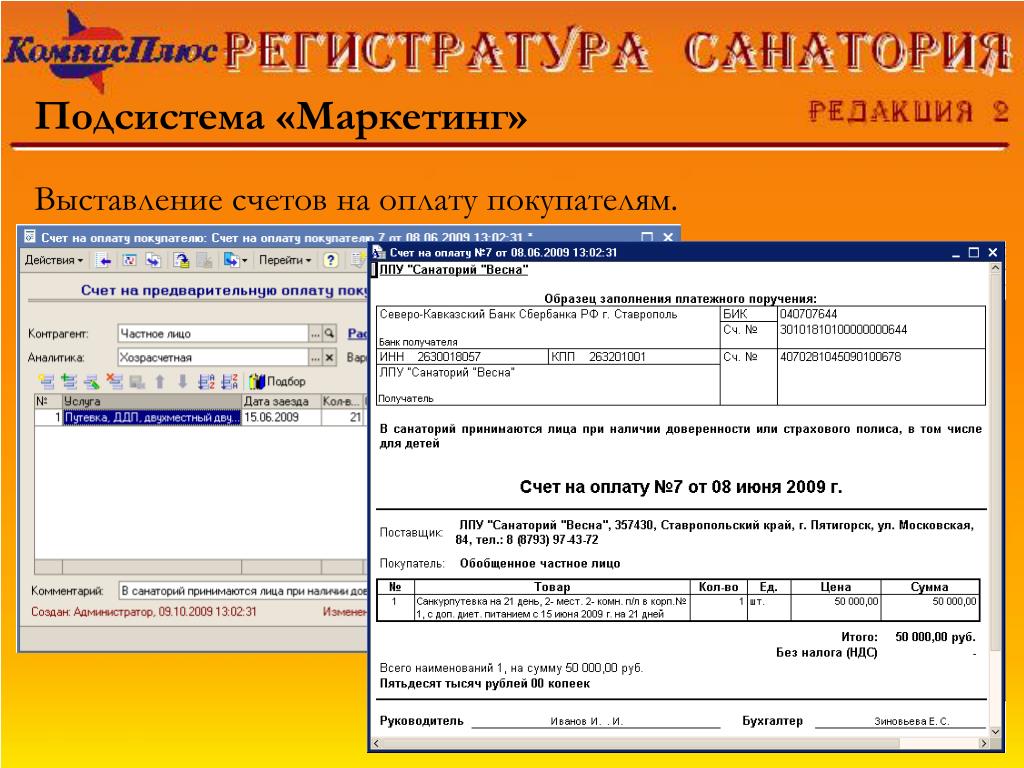Click the № column header in services table
Screen dimensions: 1024x768
point(48,401)
